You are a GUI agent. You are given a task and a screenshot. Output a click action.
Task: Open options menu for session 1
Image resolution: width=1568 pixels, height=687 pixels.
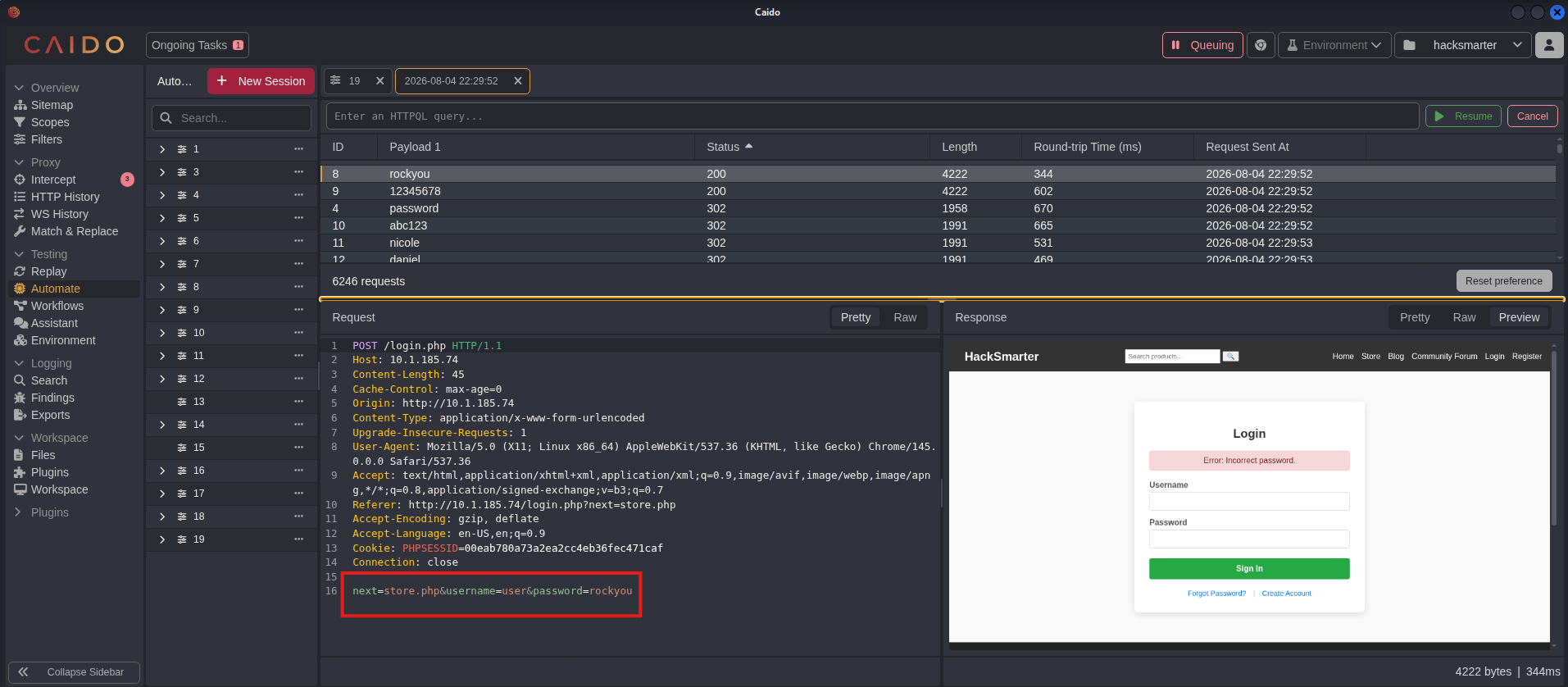(298, 149)
